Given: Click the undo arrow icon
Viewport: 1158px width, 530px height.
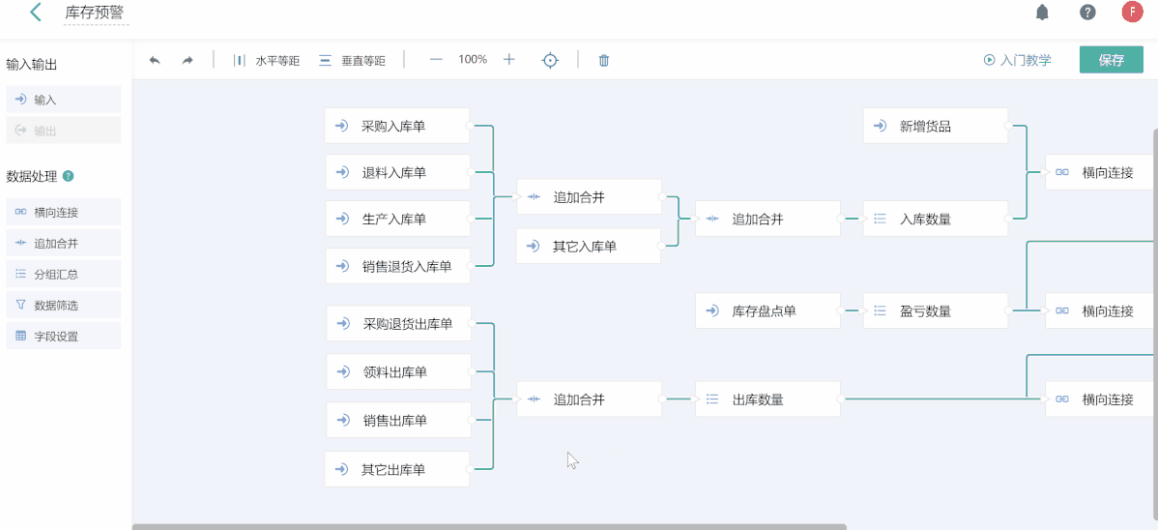Looking at the screenshot, I should (155, 60).
